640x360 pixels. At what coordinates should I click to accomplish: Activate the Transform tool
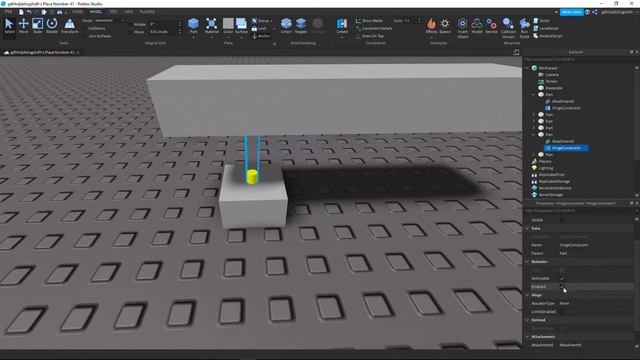[x=70, y=26]
